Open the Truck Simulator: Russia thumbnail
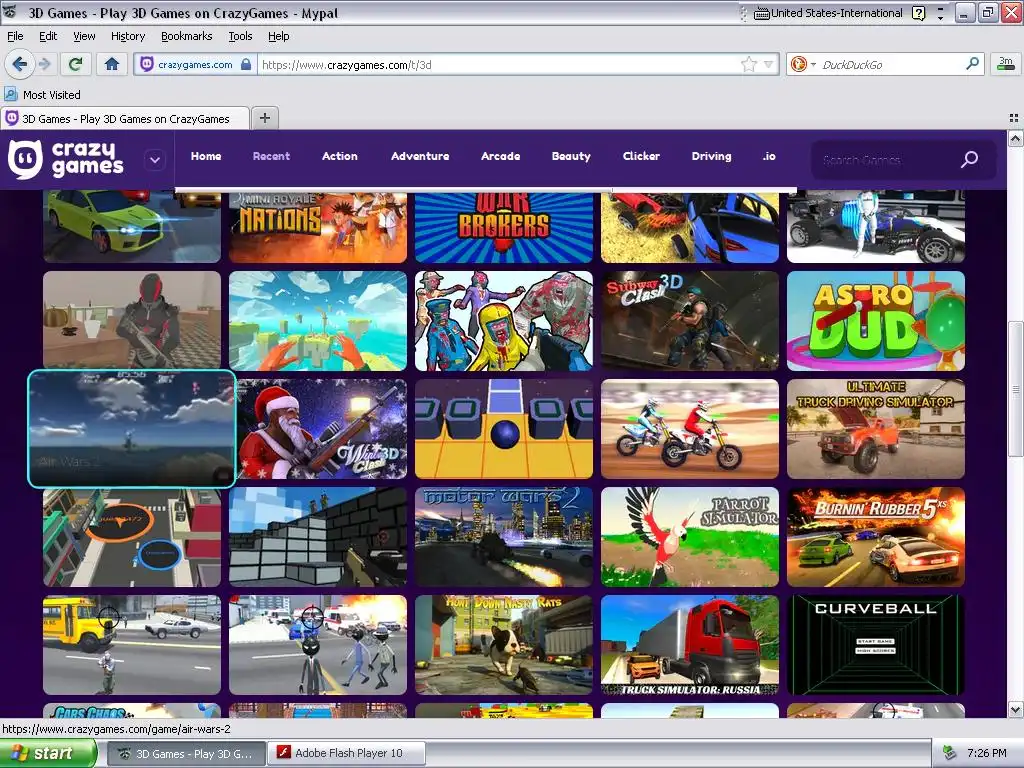 [690, 645]
